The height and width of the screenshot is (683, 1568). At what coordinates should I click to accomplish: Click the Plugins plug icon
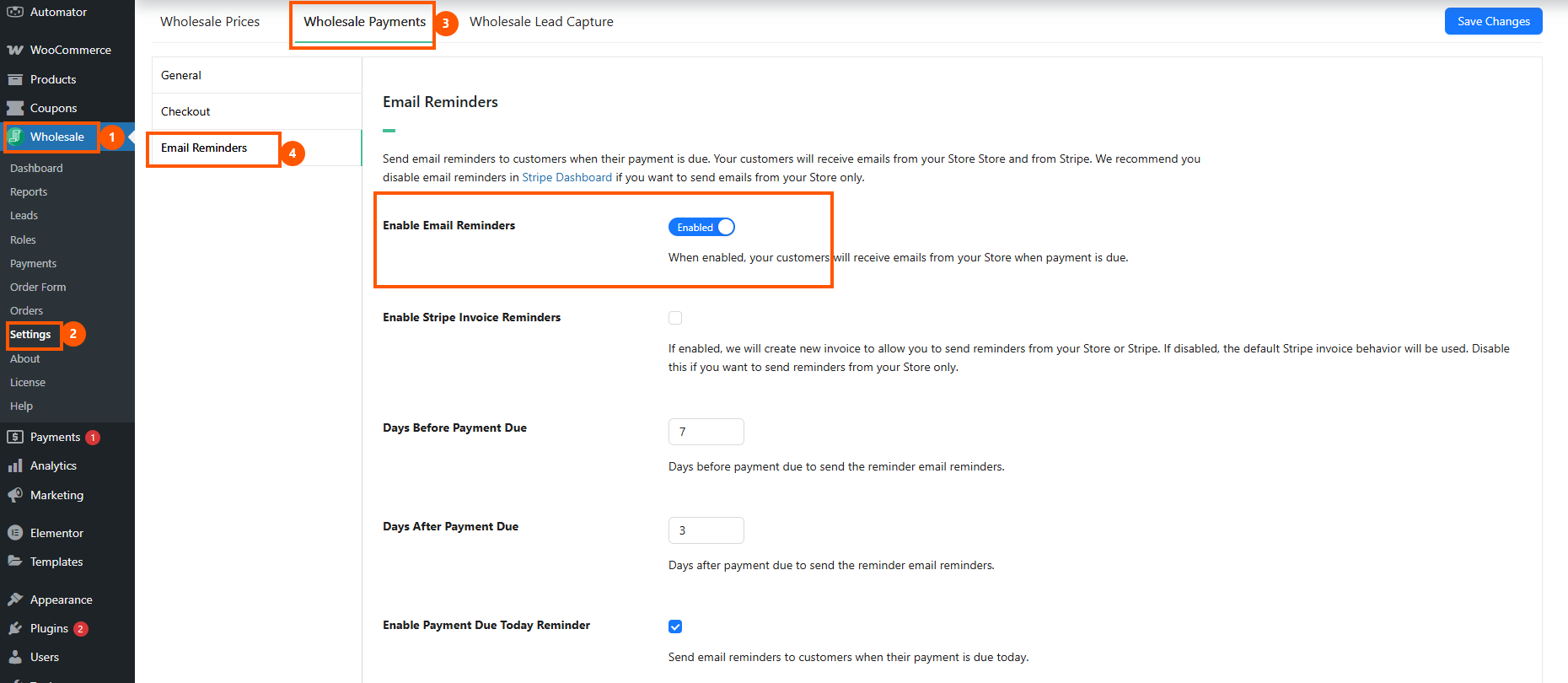pyautogui.click(x=15, y=628)
